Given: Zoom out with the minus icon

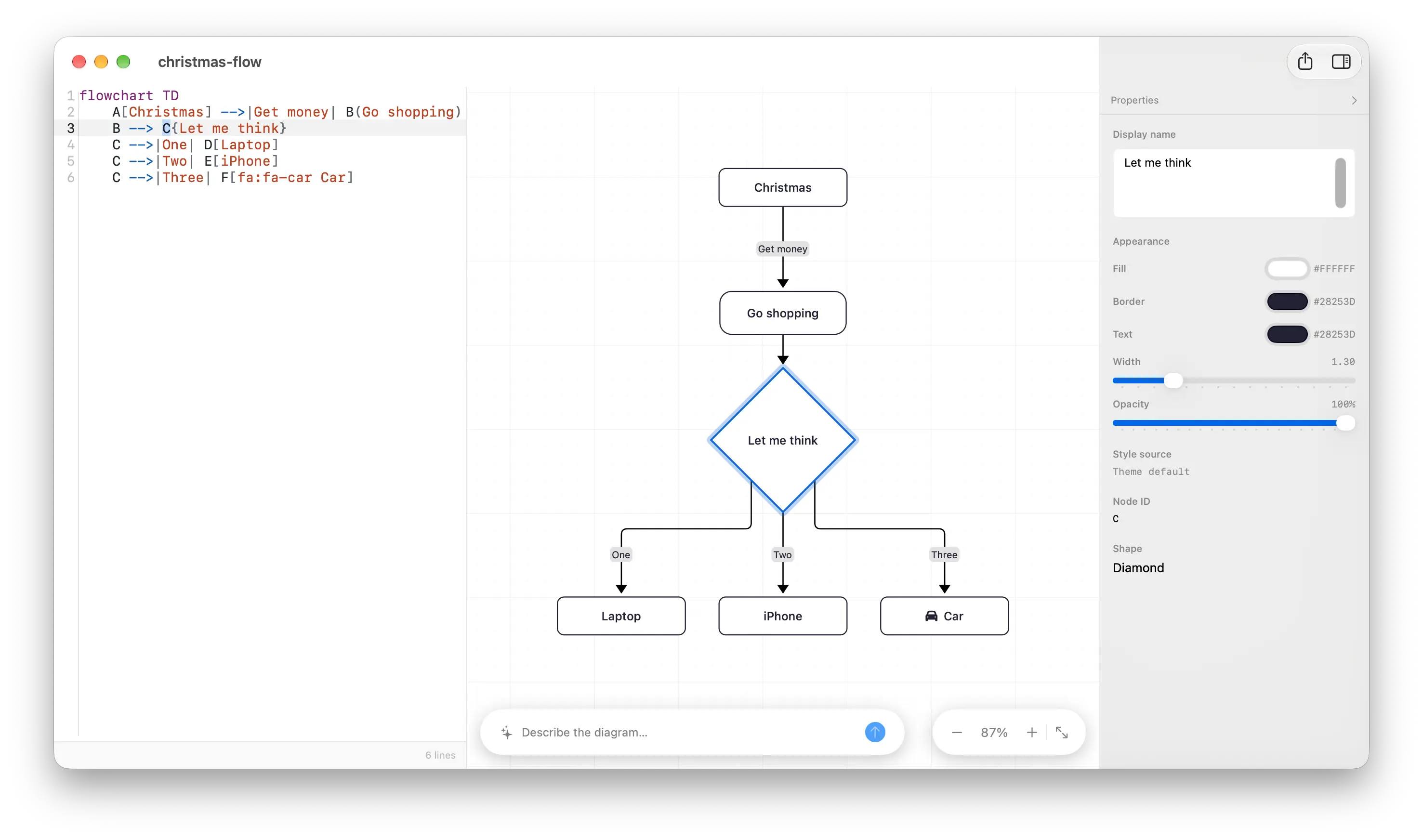Looking at the screenshot, I should pos(957,733).
